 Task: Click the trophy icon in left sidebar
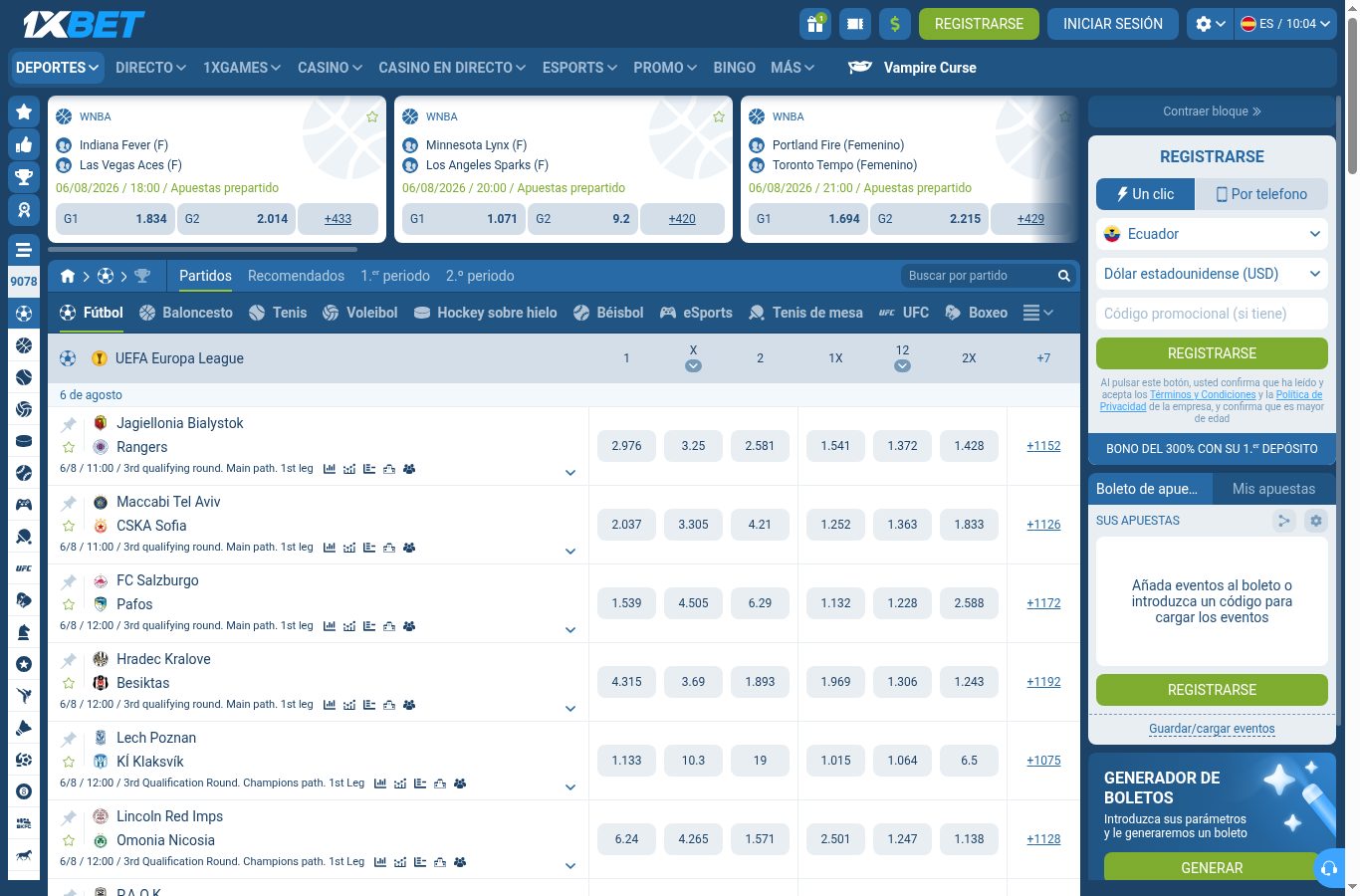tap(24, 177)
